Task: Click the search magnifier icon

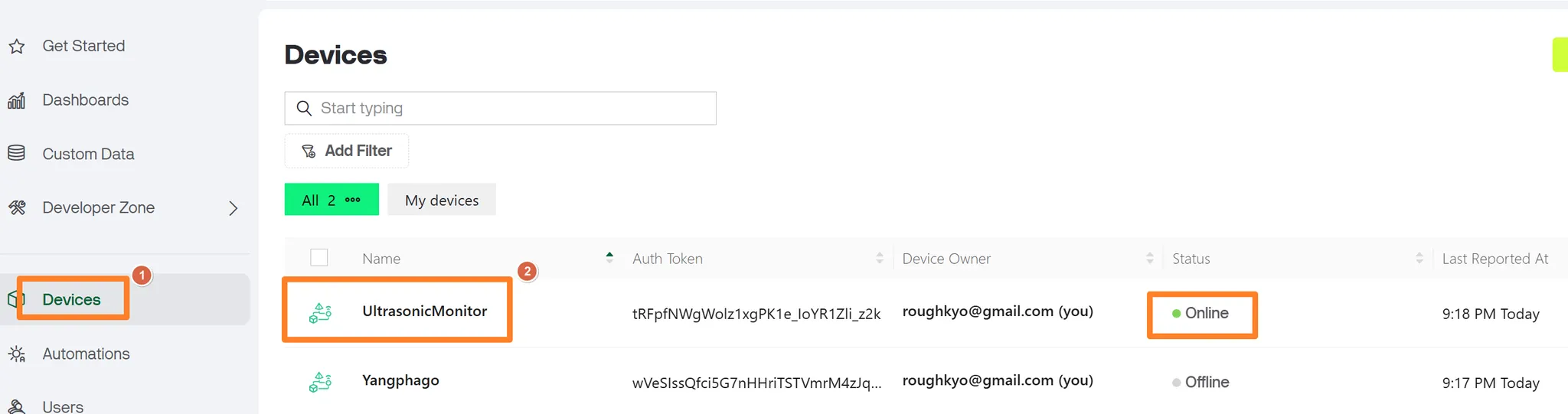Action: pyautogui.click(x=304, y=109)
